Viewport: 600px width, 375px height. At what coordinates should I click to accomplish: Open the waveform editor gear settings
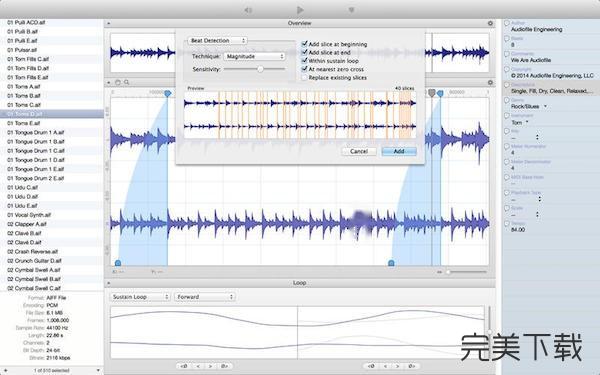pos(490,82)
